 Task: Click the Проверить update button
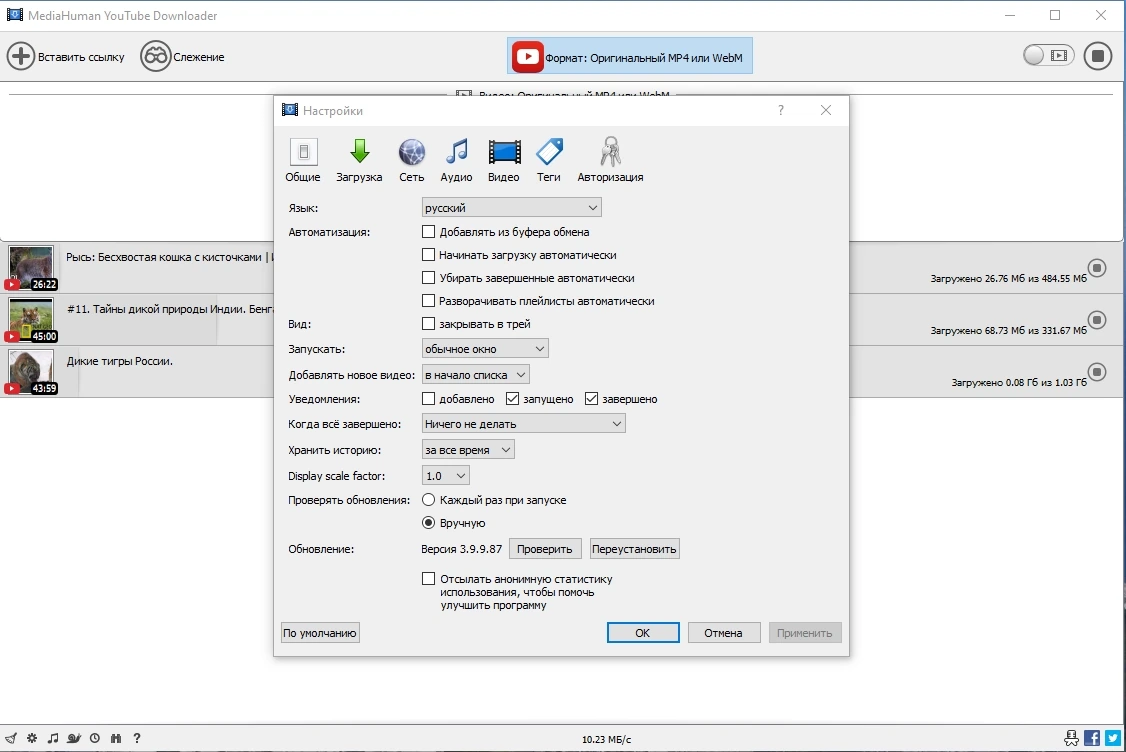pos(544,549)
